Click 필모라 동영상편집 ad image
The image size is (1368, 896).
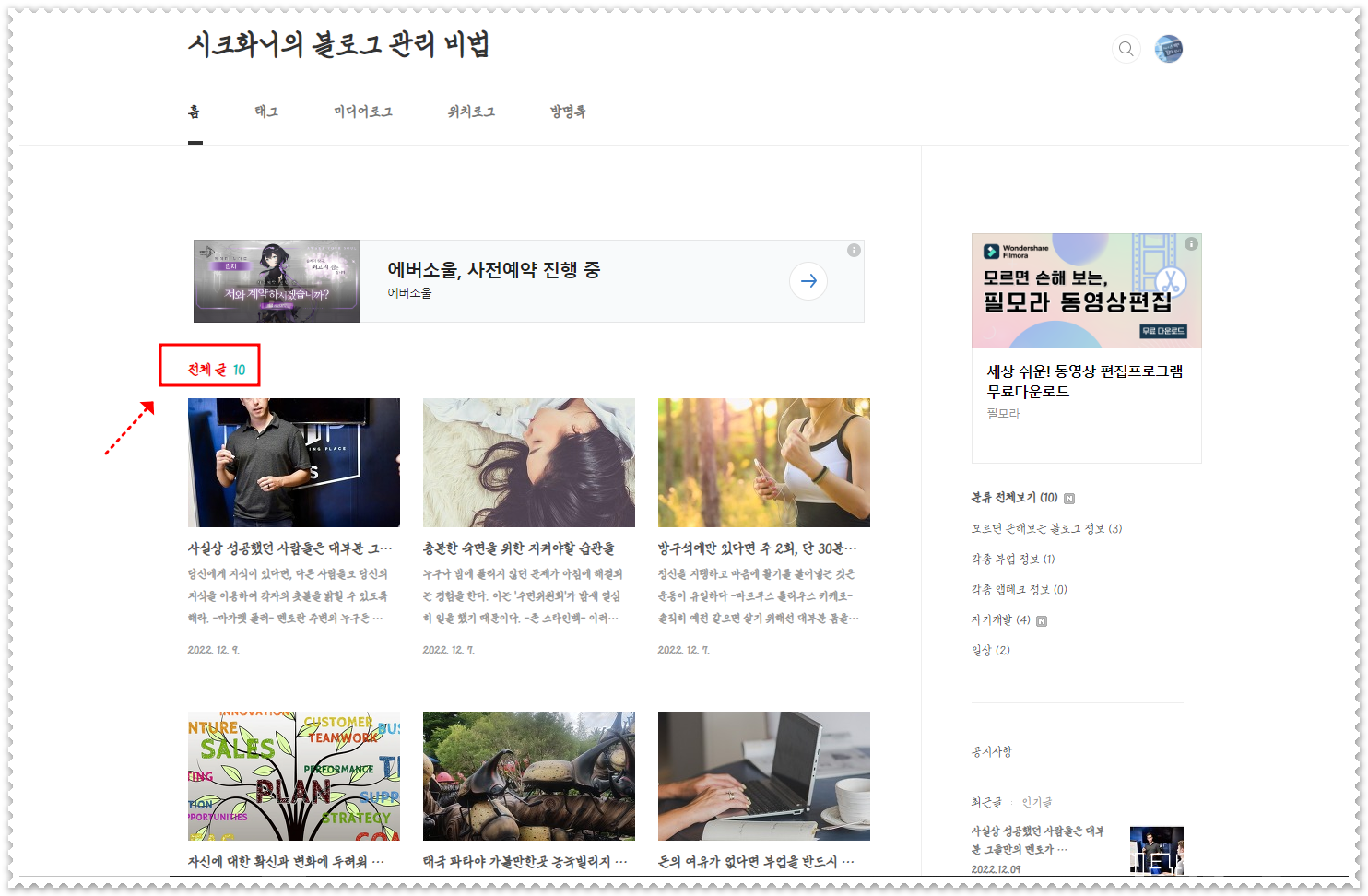click(1087, 290)
